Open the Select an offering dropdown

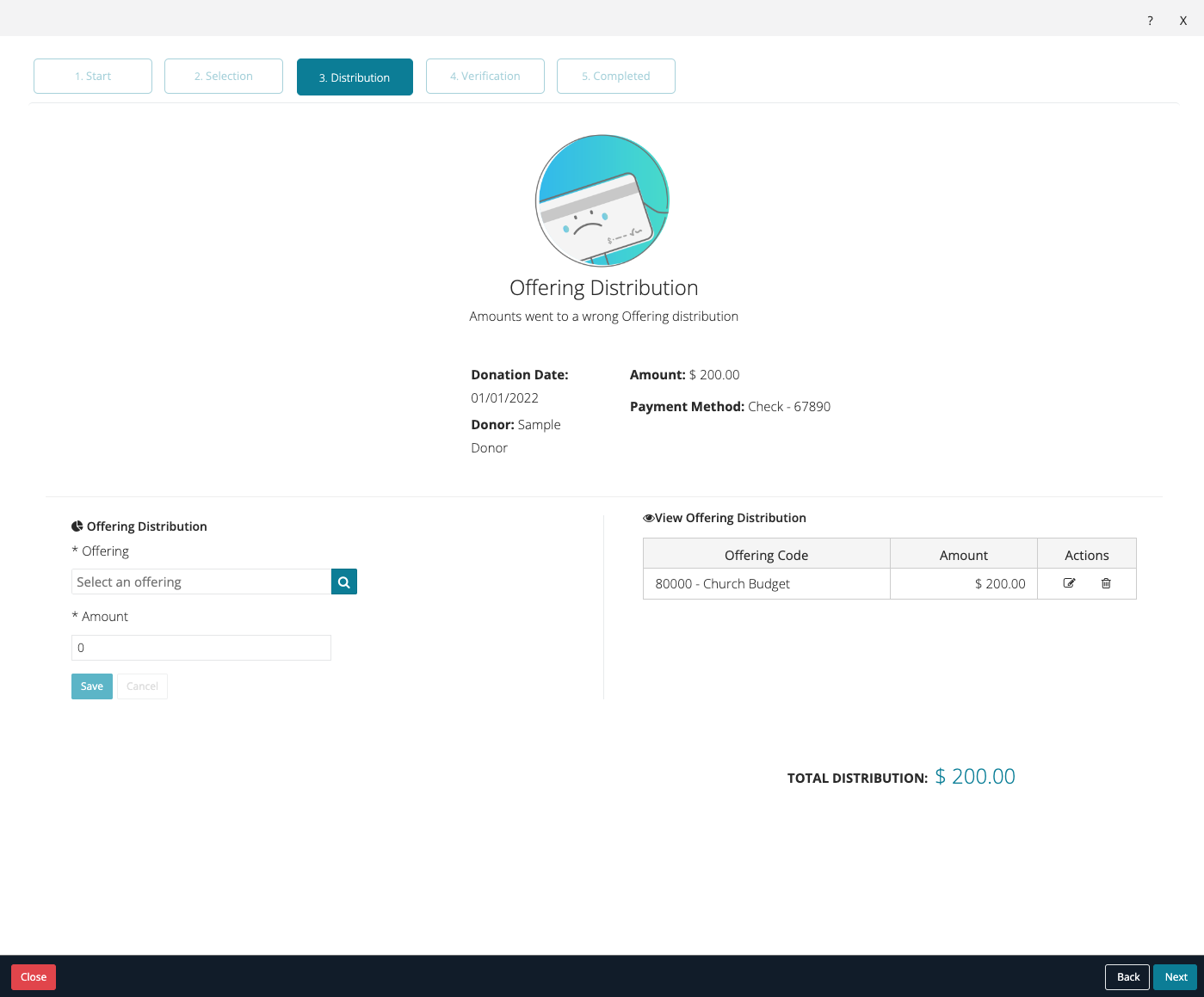pos(201,582)
